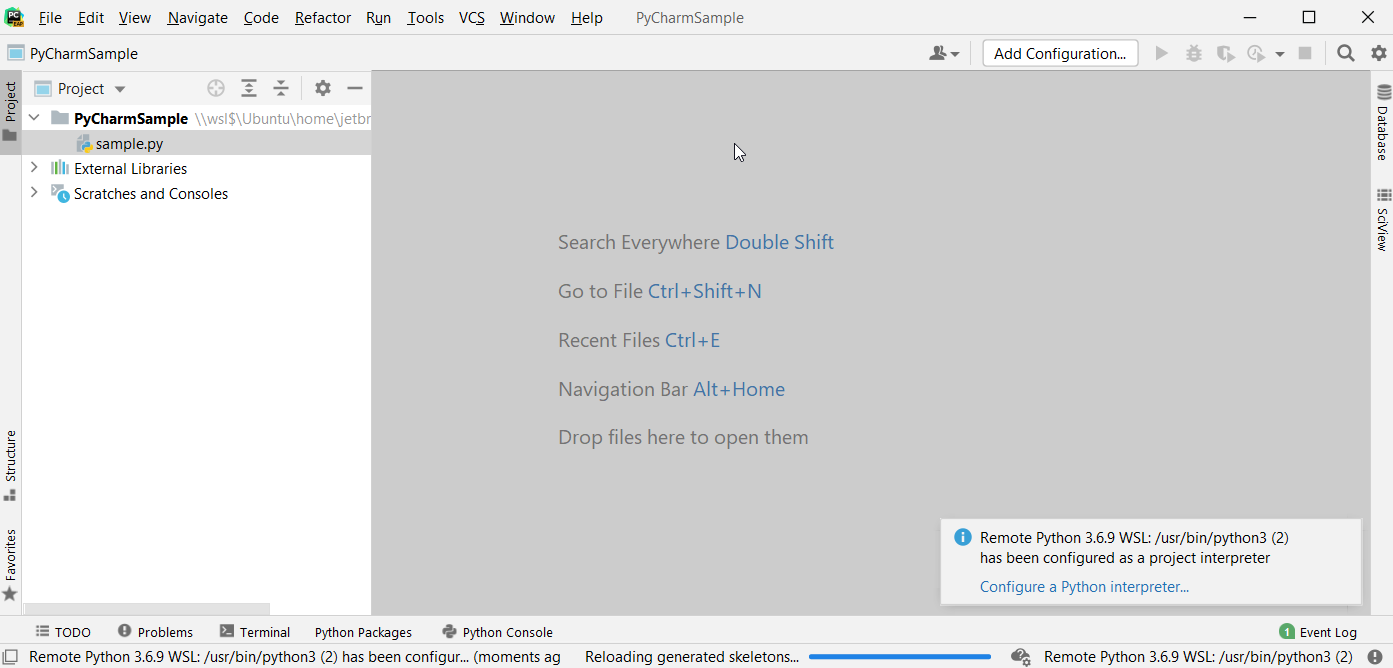Open the Python Console tool window
1393x668 pixels.
[497, 632]
